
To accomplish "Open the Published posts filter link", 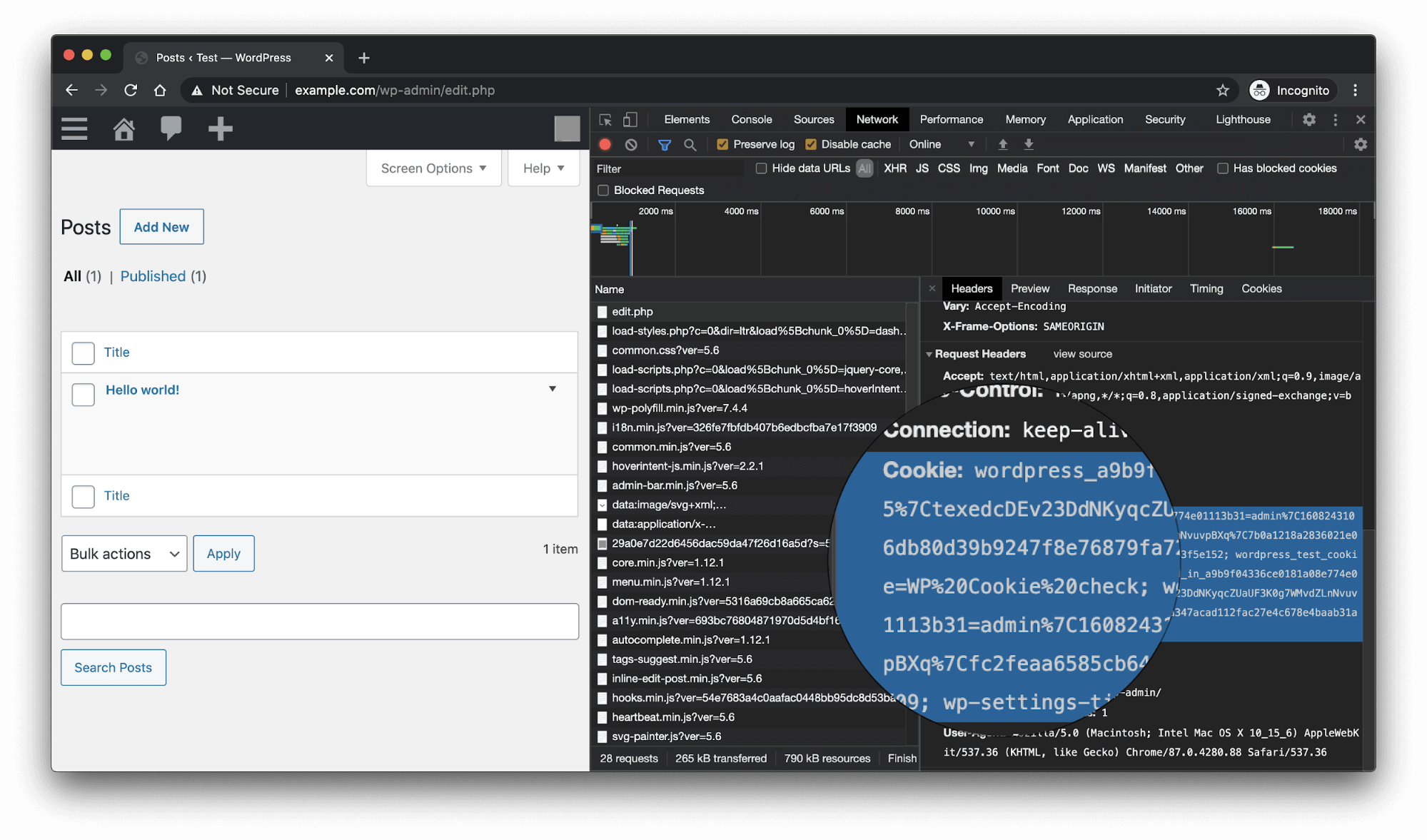I will coord(153,276).
